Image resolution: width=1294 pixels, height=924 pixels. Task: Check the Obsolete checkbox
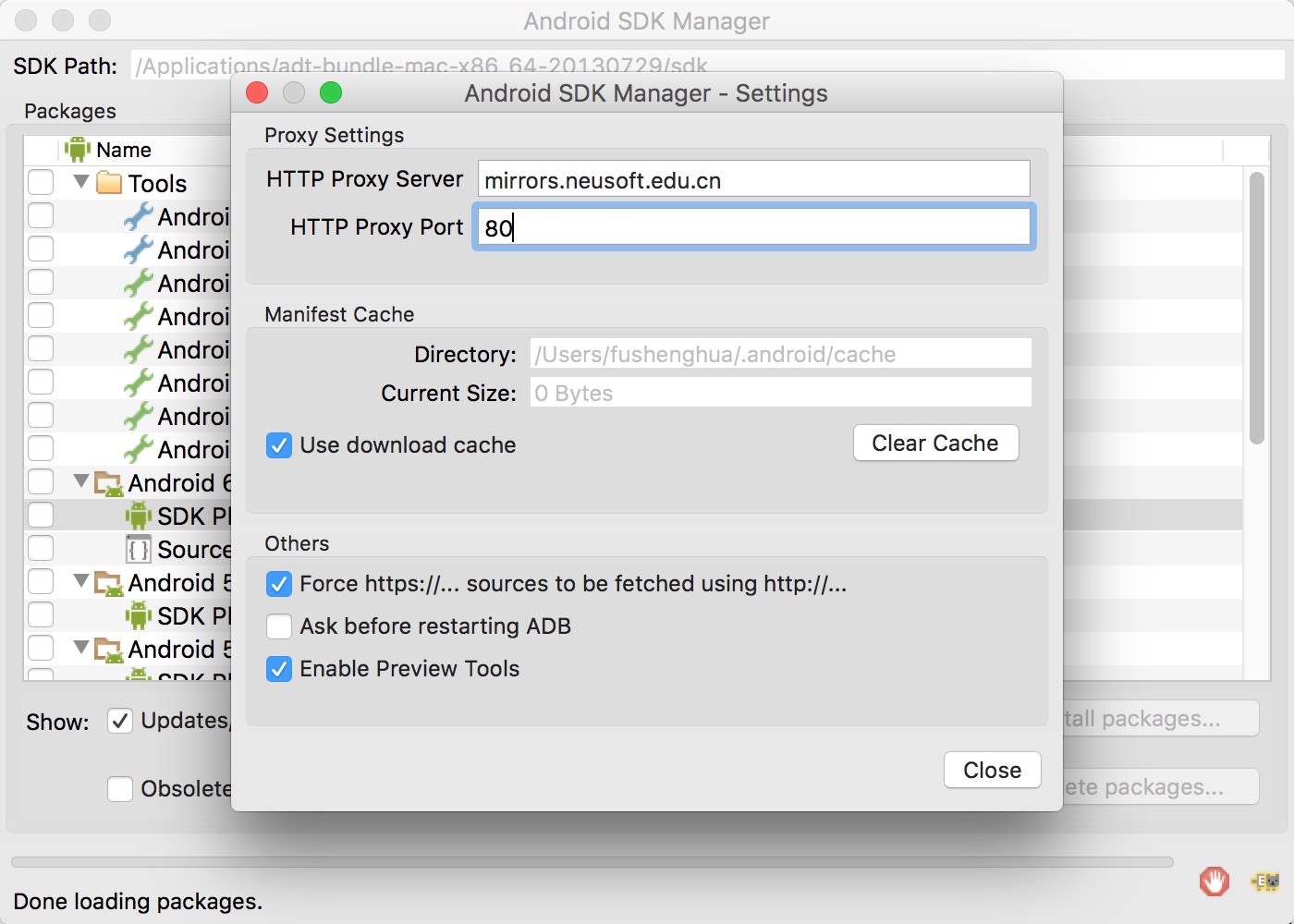click(120, 789)
